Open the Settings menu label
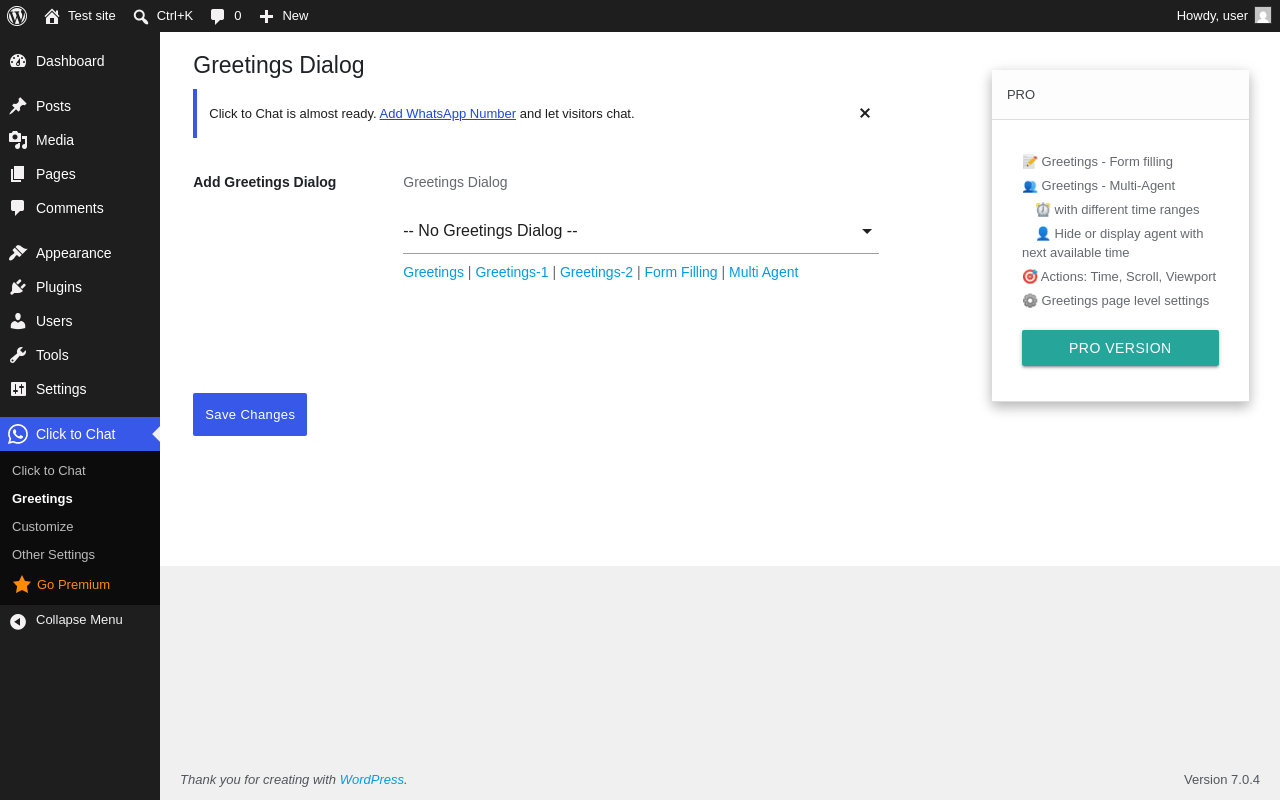The height and width of the screenshot is (800, 1280). 61,389
